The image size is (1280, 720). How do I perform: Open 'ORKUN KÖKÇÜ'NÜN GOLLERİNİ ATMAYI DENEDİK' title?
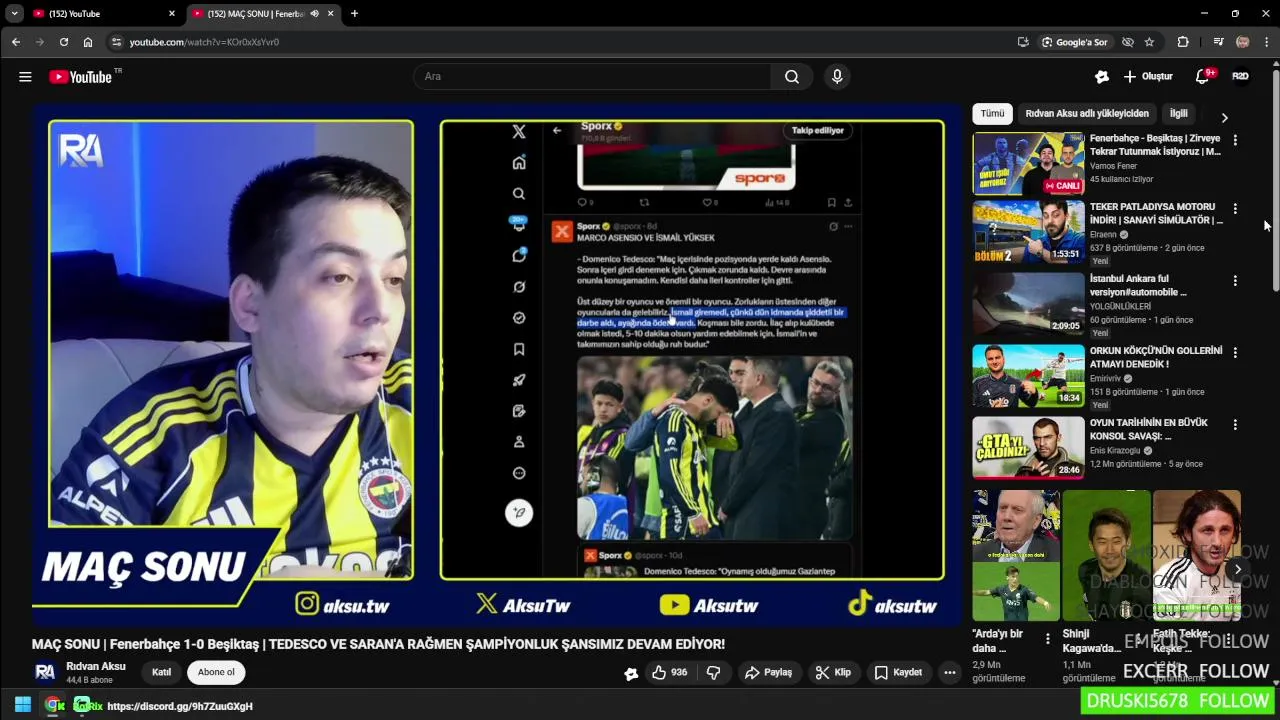1156,358
